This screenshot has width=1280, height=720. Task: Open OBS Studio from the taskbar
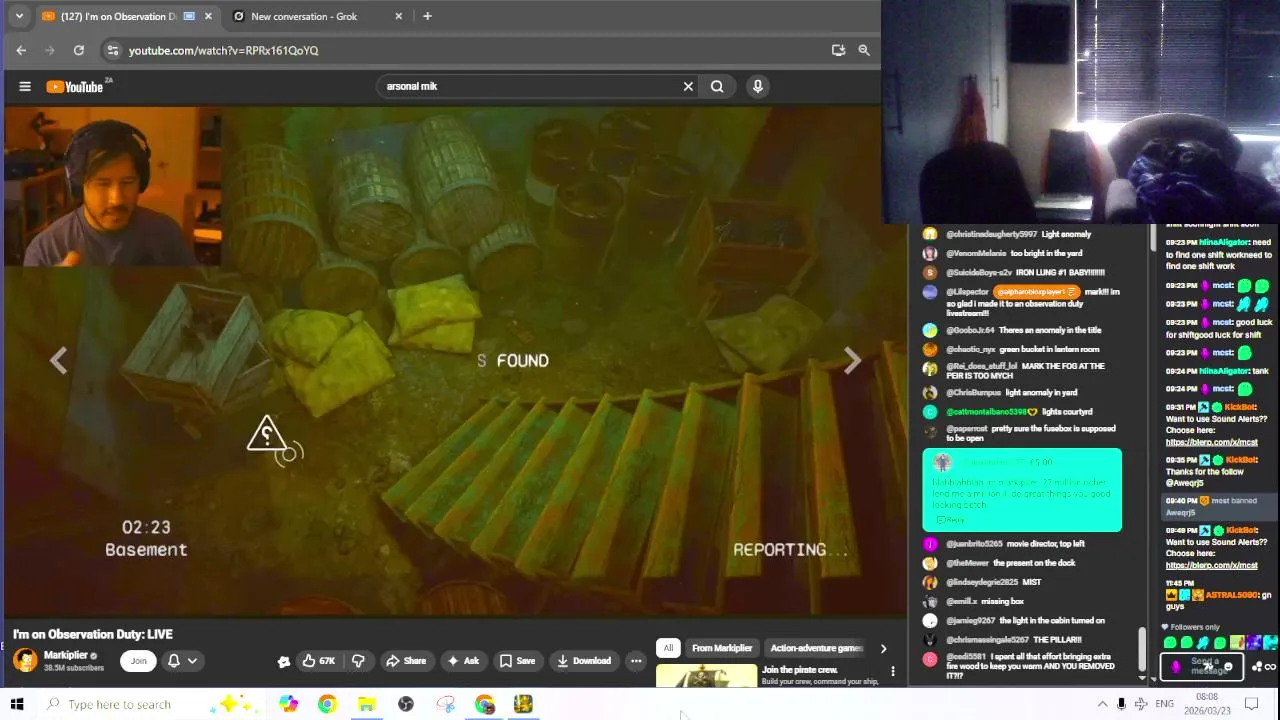[406, 704]
